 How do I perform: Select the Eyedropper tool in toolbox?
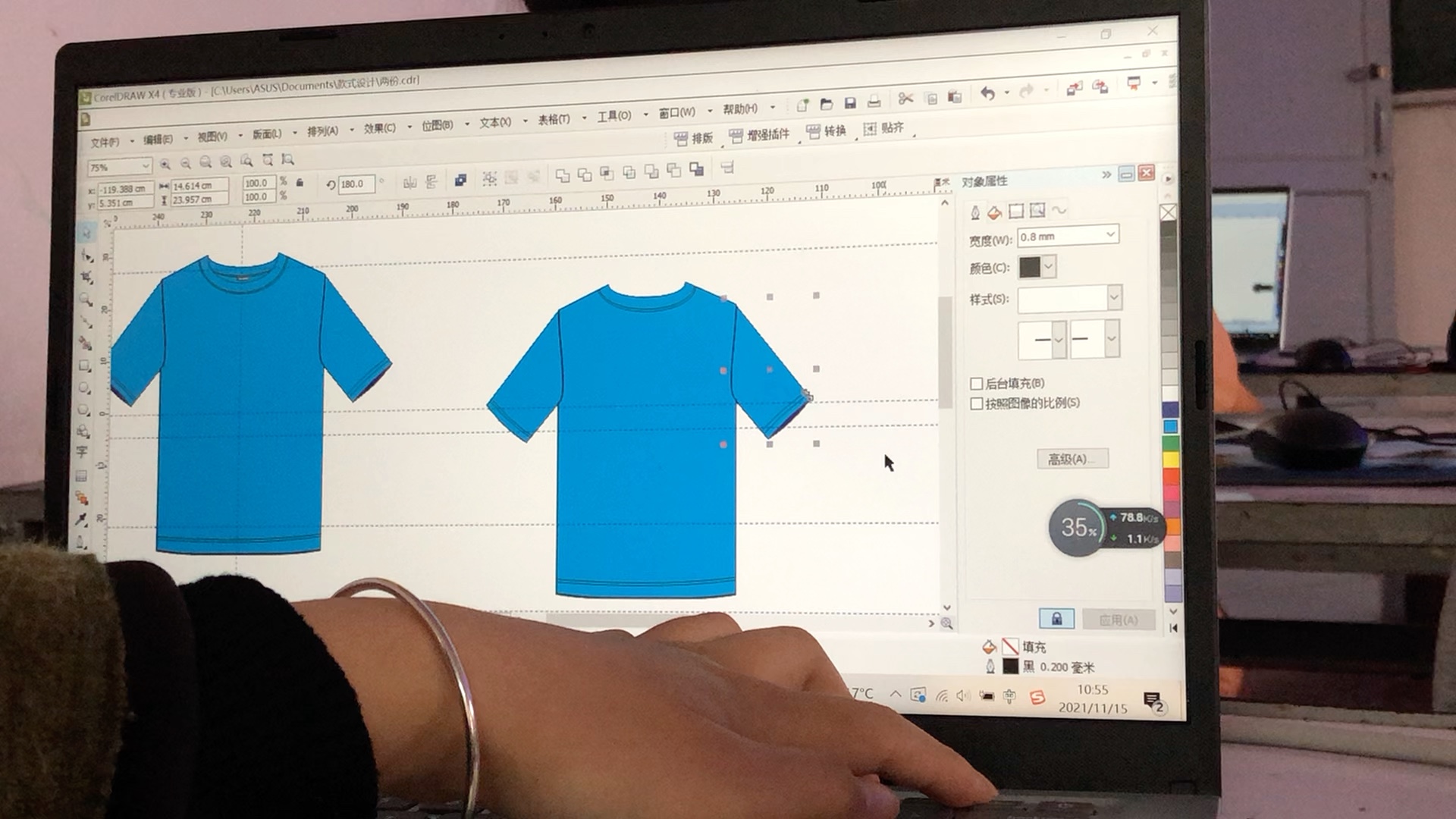[x=81, y=519]
